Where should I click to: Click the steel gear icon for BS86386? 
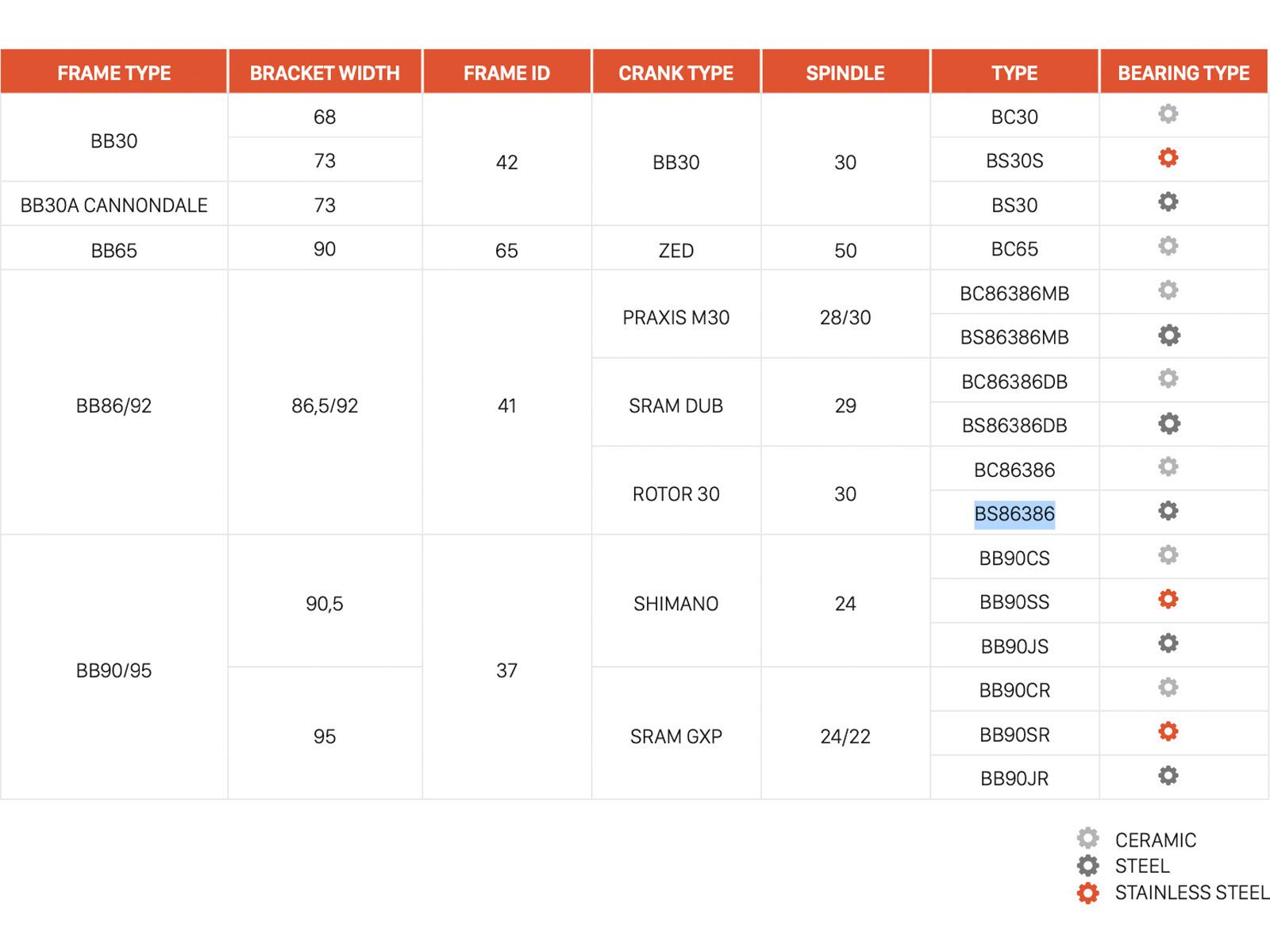(x=1168, y=510)
